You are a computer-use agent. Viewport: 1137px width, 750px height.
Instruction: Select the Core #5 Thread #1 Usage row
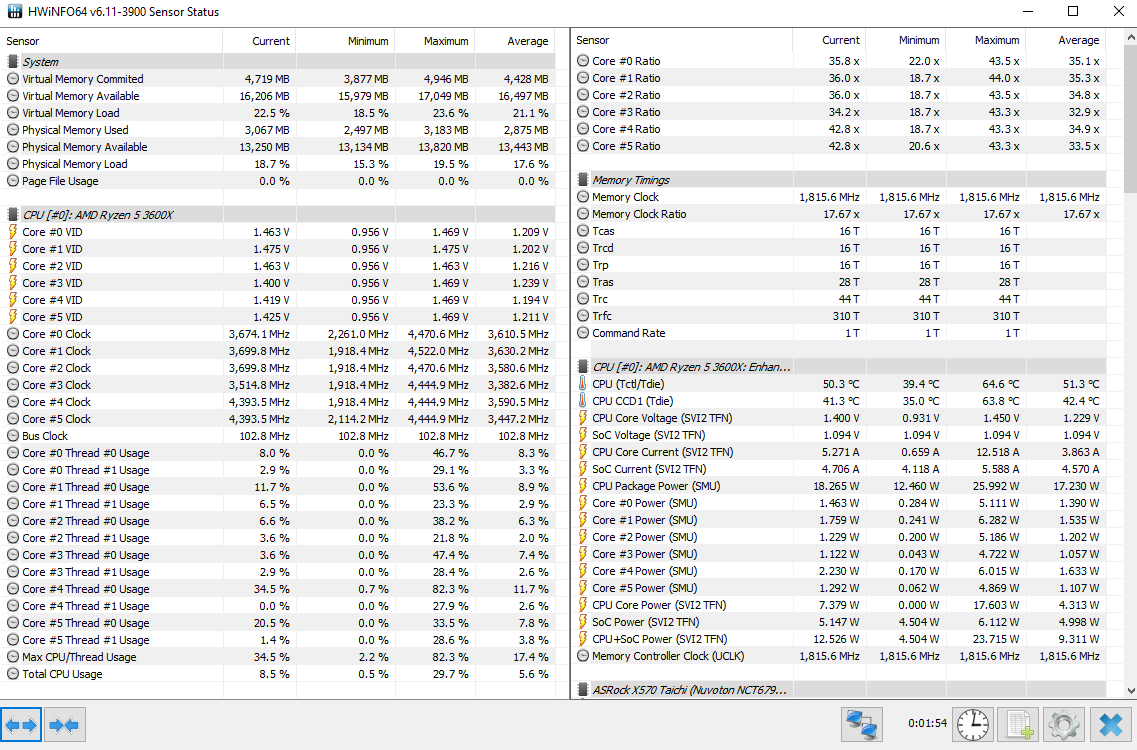[x=278, y=640]
